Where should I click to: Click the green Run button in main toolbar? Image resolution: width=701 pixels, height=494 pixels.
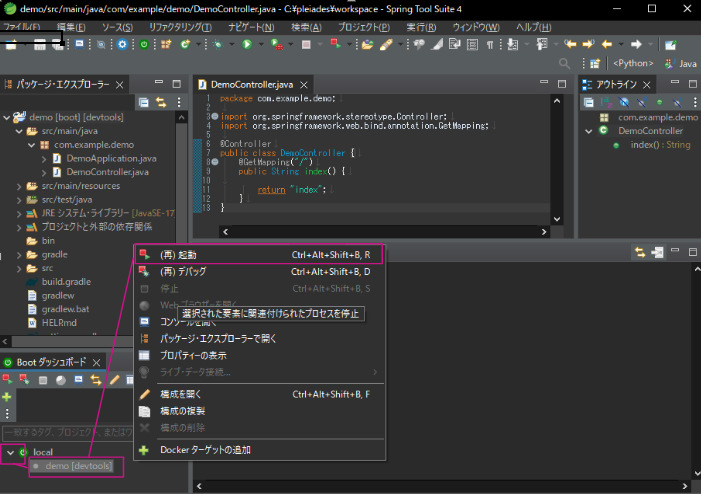pos(247,44)
